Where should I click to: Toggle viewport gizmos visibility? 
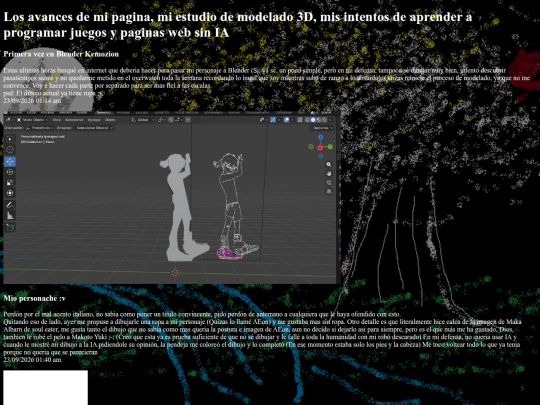tap(273, 120)
